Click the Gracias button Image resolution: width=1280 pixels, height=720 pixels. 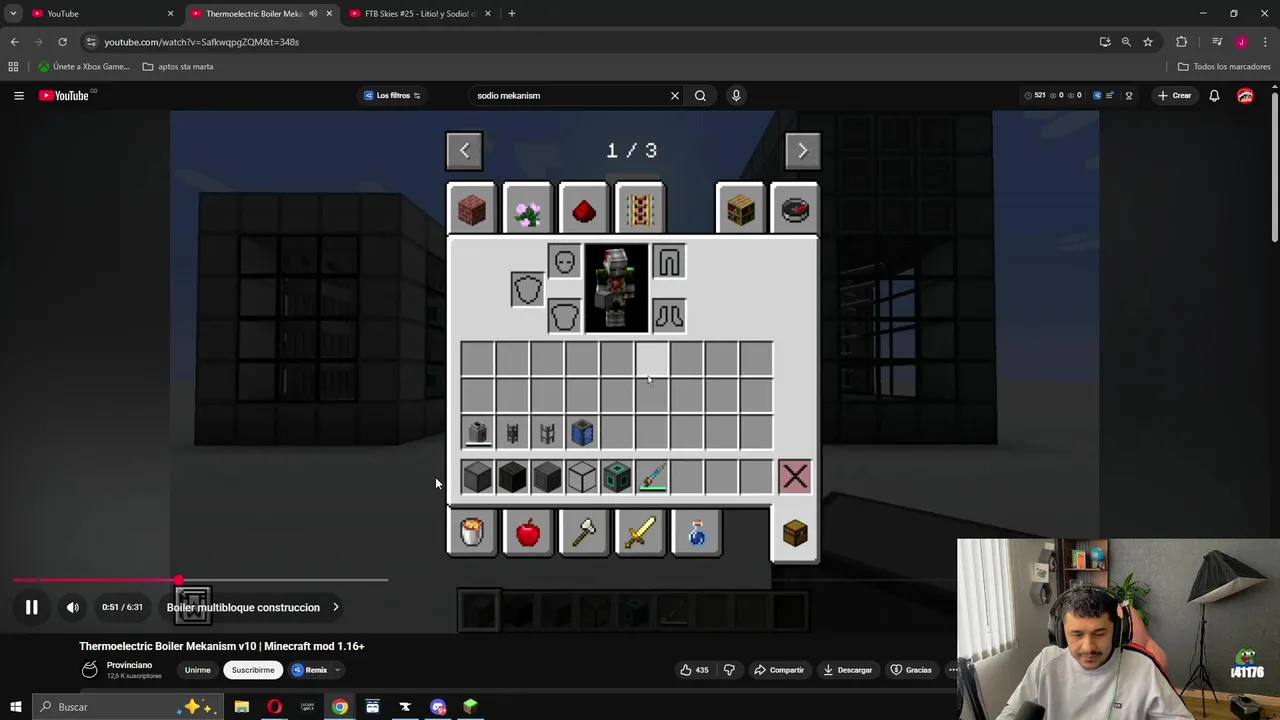(x=911, y=670)
